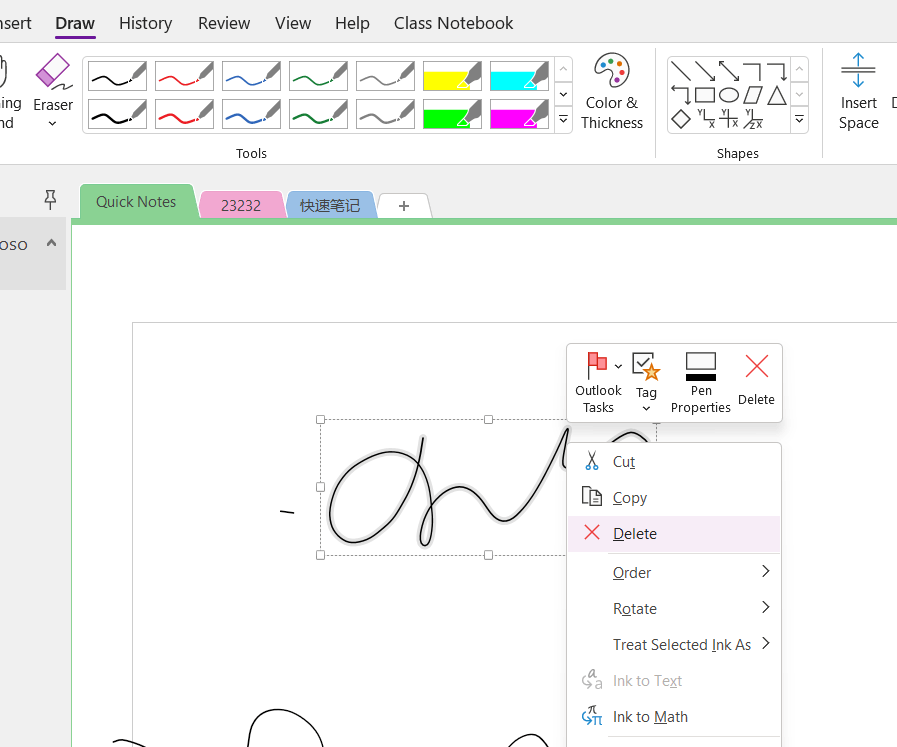Screen dimensions: 897x747
Task: Choose Delete in the context menu
Action: pos(674,533)
